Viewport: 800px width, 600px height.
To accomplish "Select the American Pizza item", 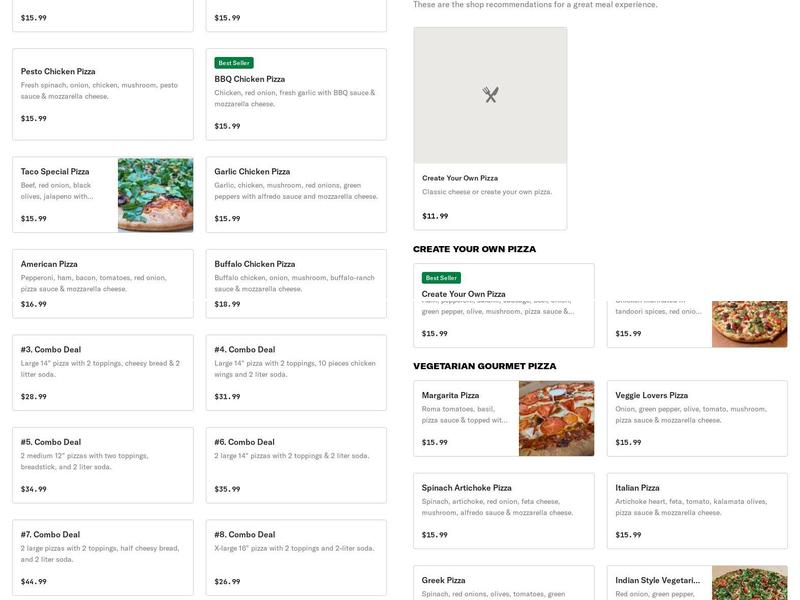I will [x=102, y=283].
